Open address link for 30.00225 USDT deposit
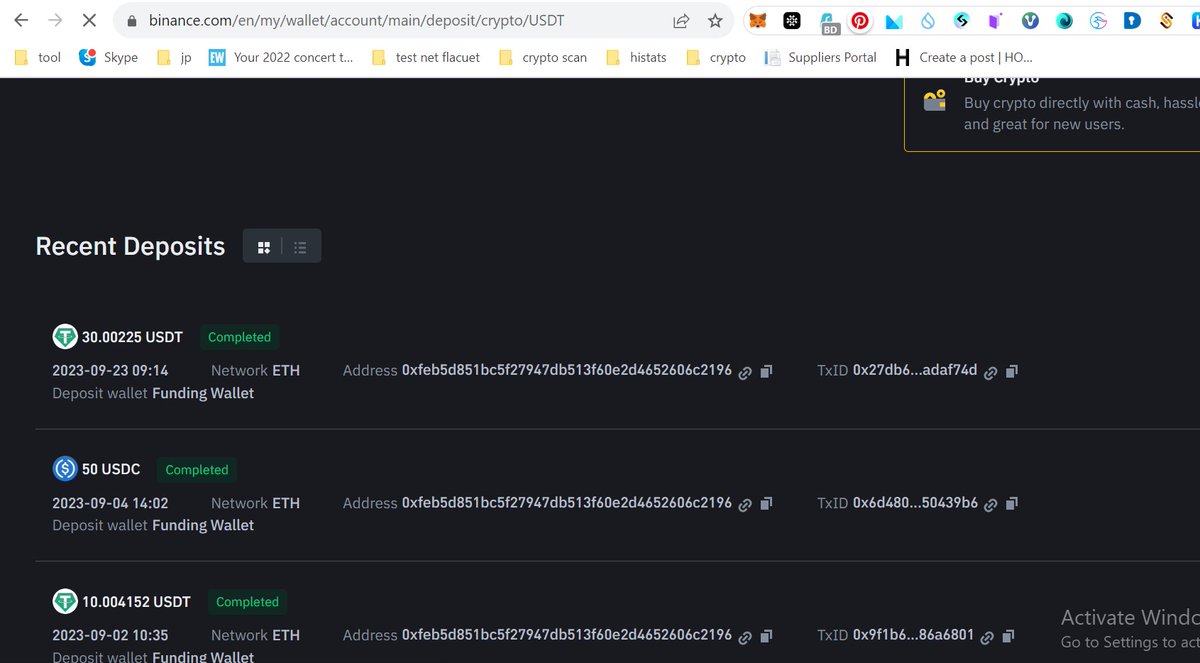Screen dimensions: 1200x663 pos(745,372)
